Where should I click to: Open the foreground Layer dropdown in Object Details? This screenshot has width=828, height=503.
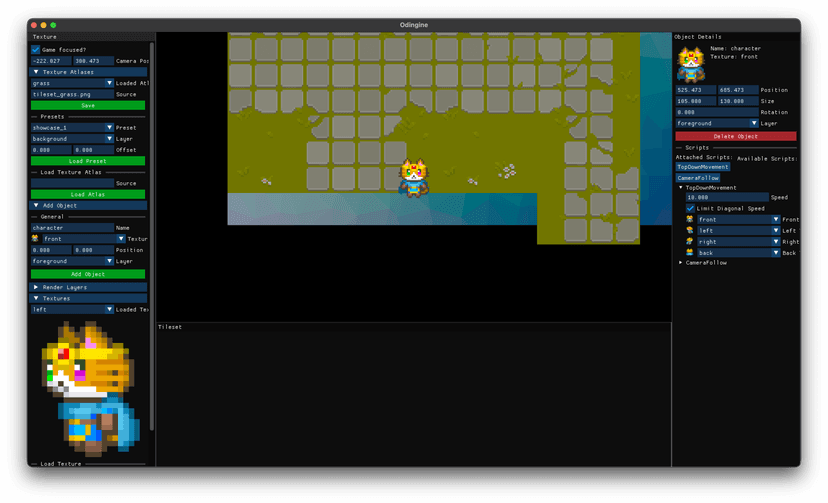716,123
